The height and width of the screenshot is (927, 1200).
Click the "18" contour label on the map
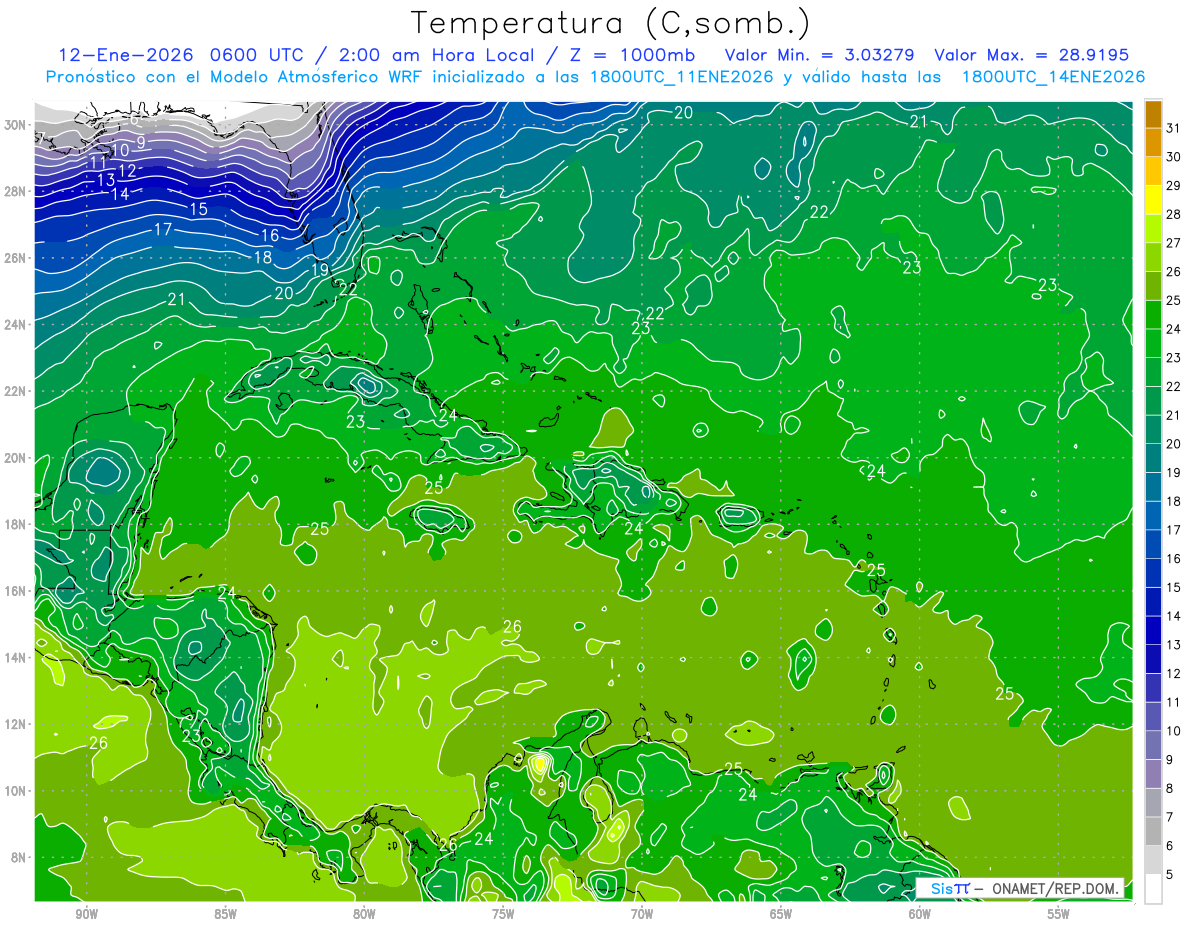(x=263, y=257)
